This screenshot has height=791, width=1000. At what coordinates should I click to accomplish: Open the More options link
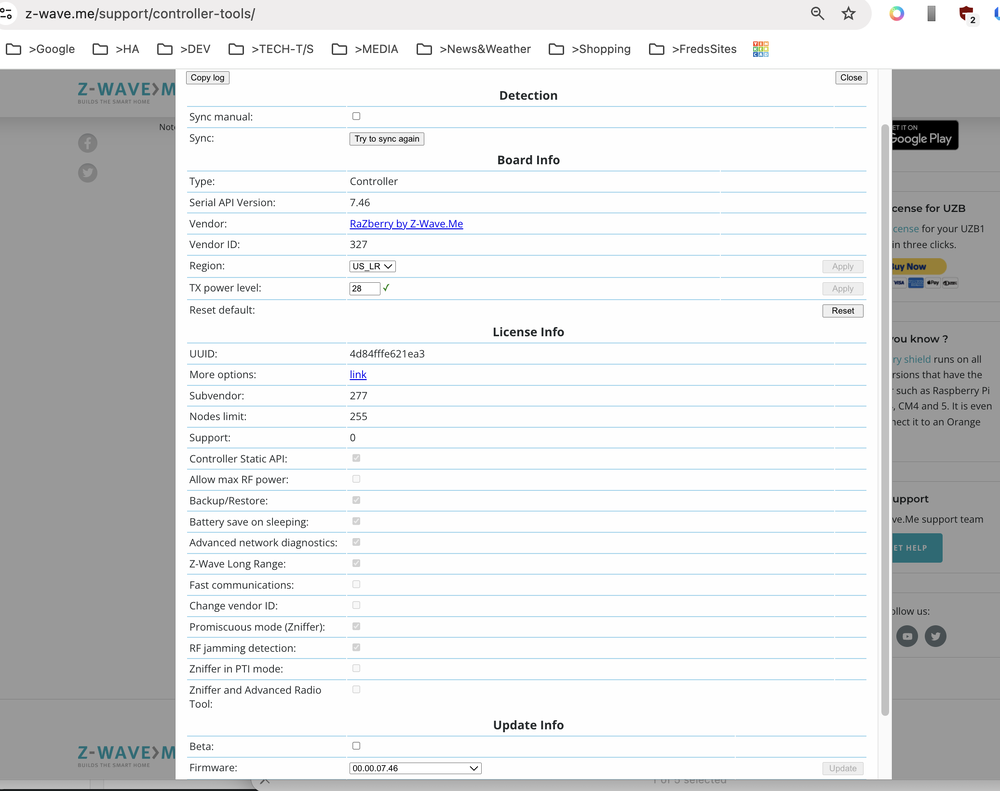point(358,374)
